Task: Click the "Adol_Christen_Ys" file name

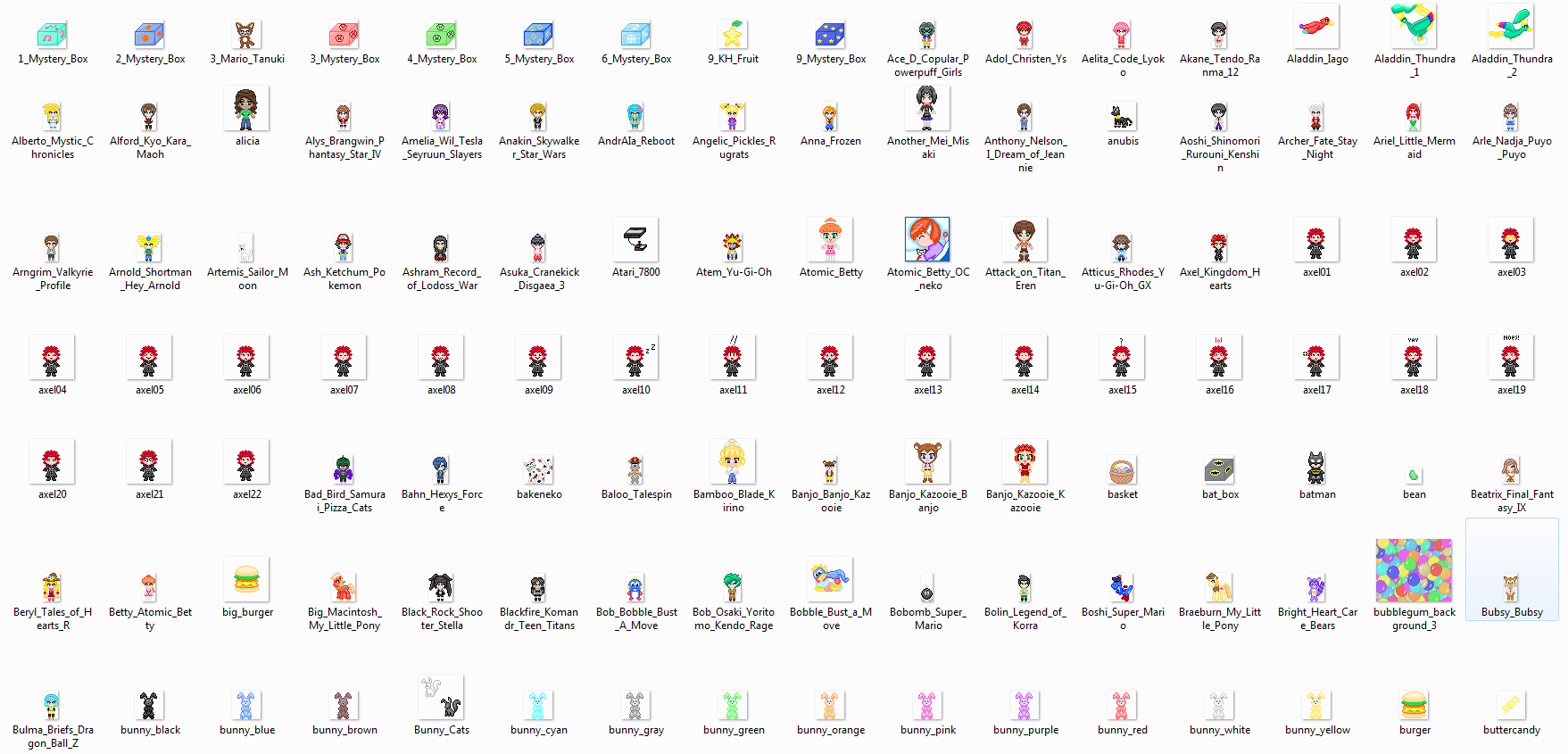Action: (1025, 59)
